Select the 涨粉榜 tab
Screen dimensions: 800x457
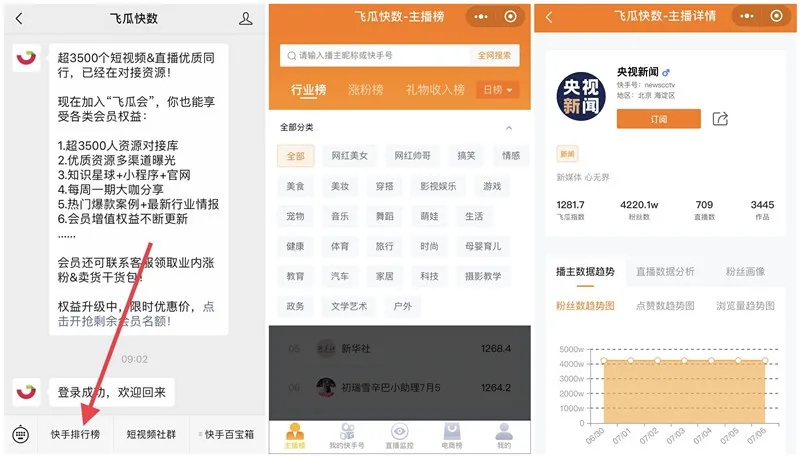365,90
